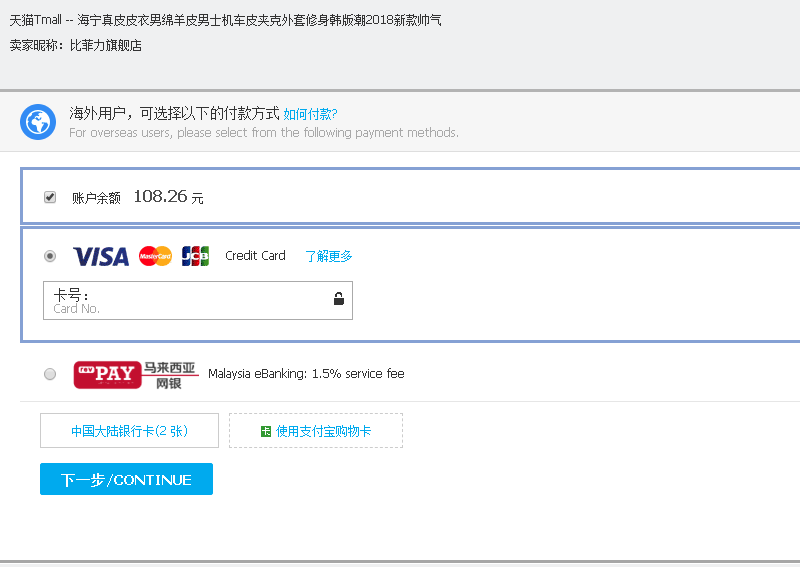Click the JCB card logo
The image size is (800, 567).
click(x=195, y=256)
